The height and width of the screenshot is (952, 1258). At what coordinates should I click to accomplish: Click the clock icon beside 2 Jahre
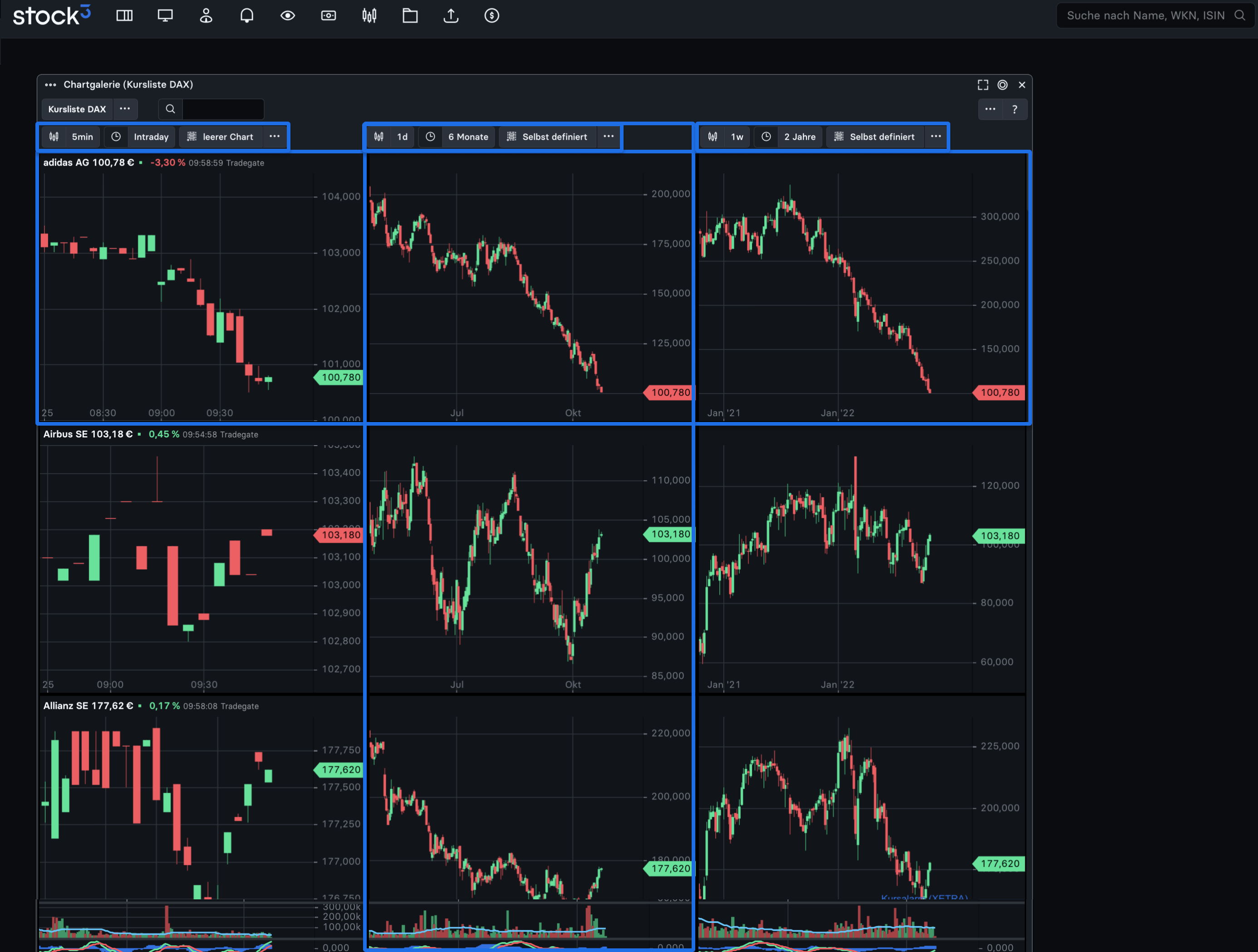[767, 137]
